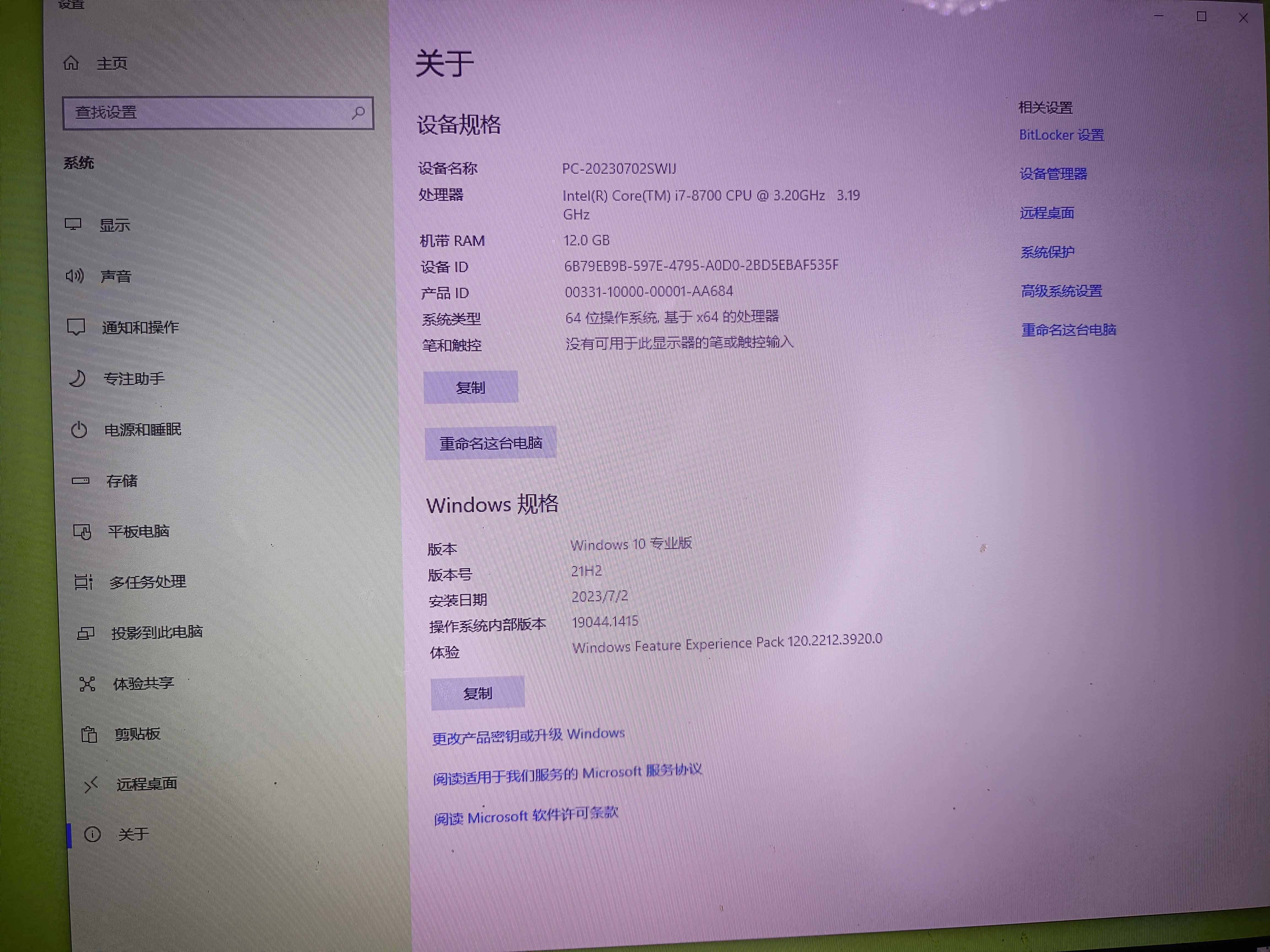Click the processor i7-8700 CPU text
Screen dimensions: 1270x952
[711, 204]
